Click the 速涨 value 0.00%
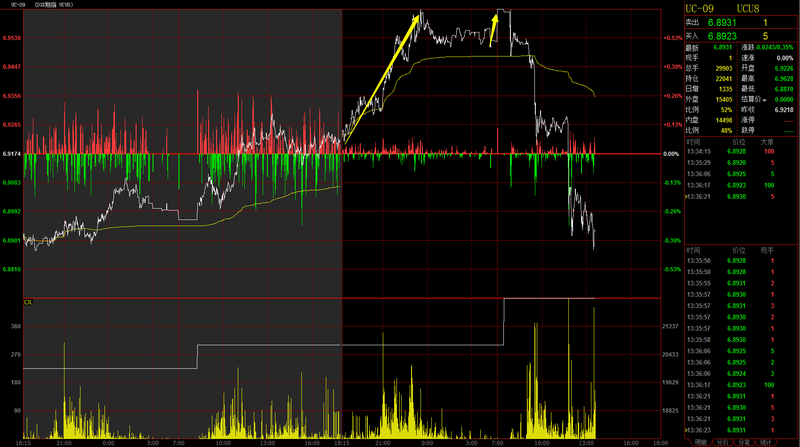This screenshot has height=447, width=800. [x=785, y=58]
